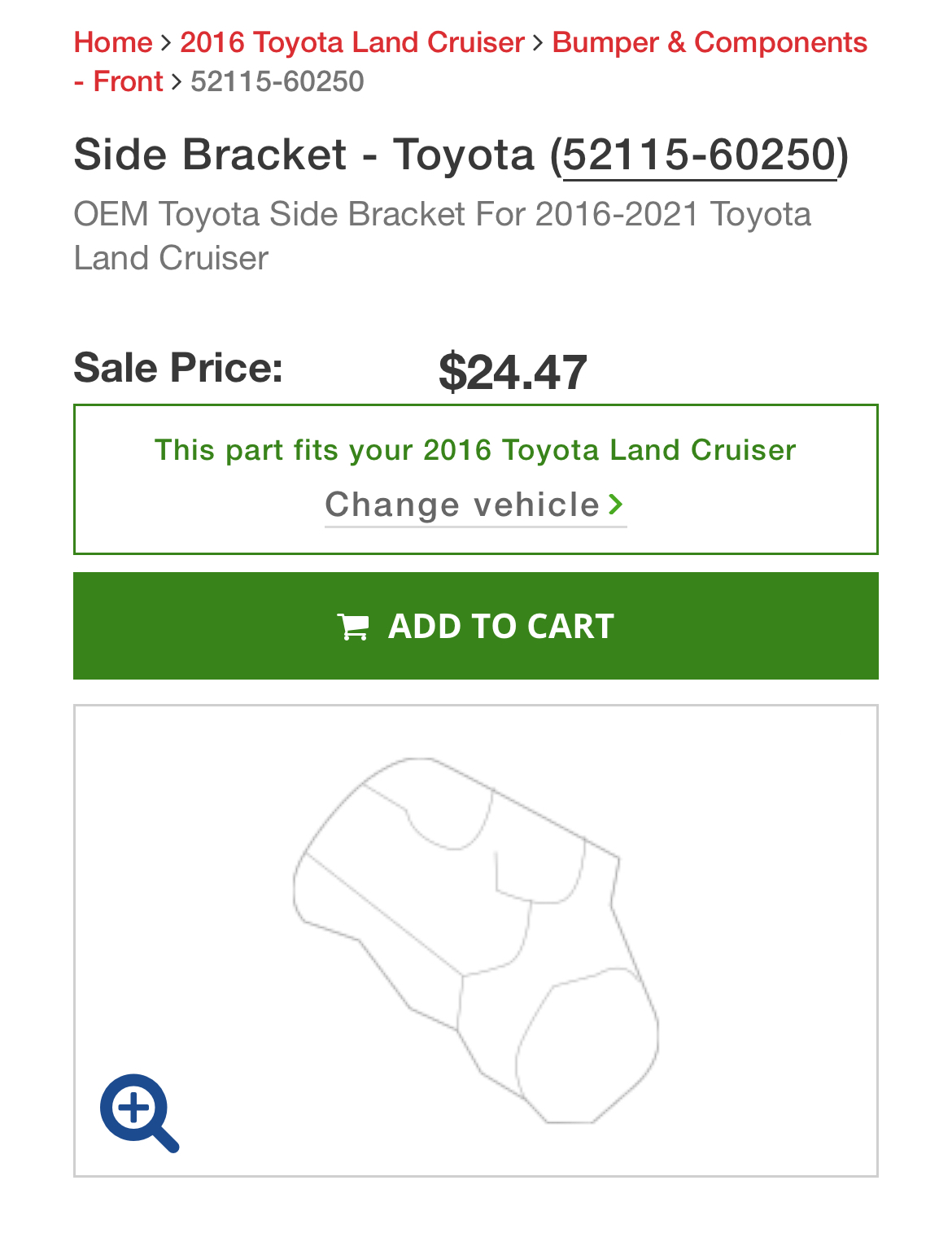Click the magnifier zoom icon on image
The image size is (952, 1246).
click(139, 1113)
